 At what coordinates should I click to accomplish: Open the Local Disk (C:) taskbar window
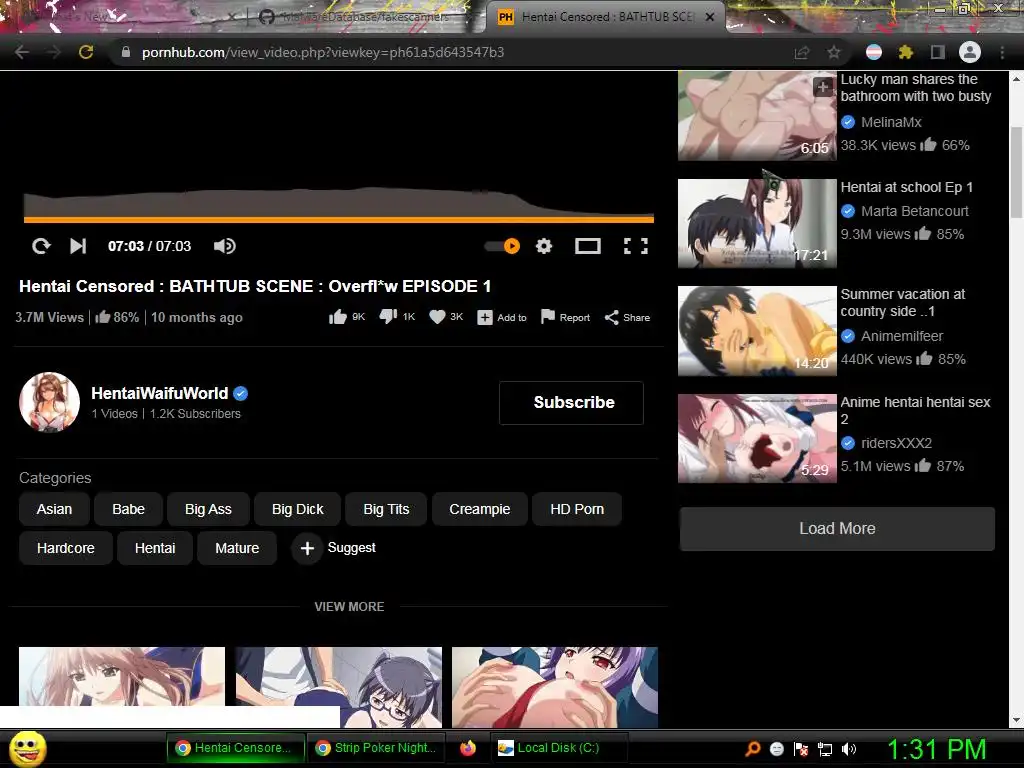click(558, 748)
